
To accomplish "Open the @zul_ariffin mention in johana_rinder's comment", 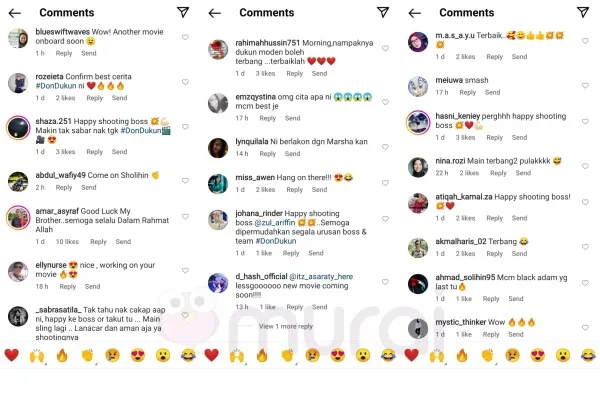I will click(275, 222).
